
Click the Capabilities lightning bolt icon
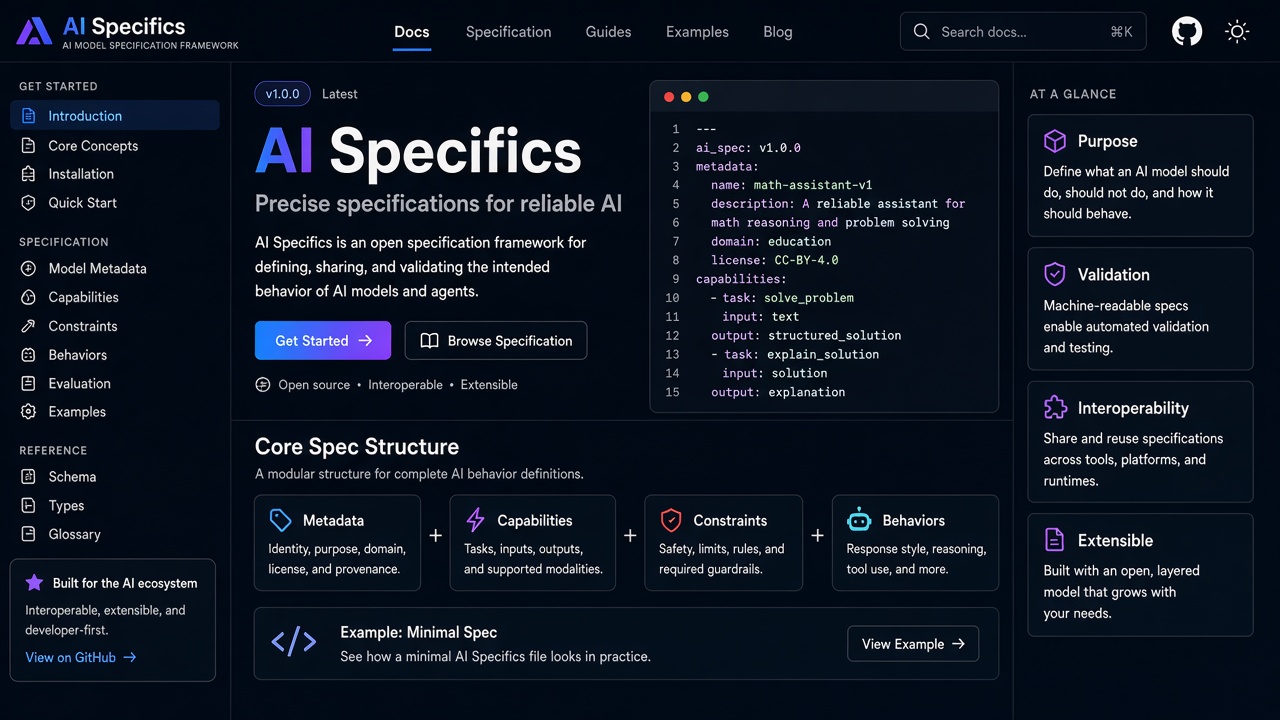click(476, 520)
